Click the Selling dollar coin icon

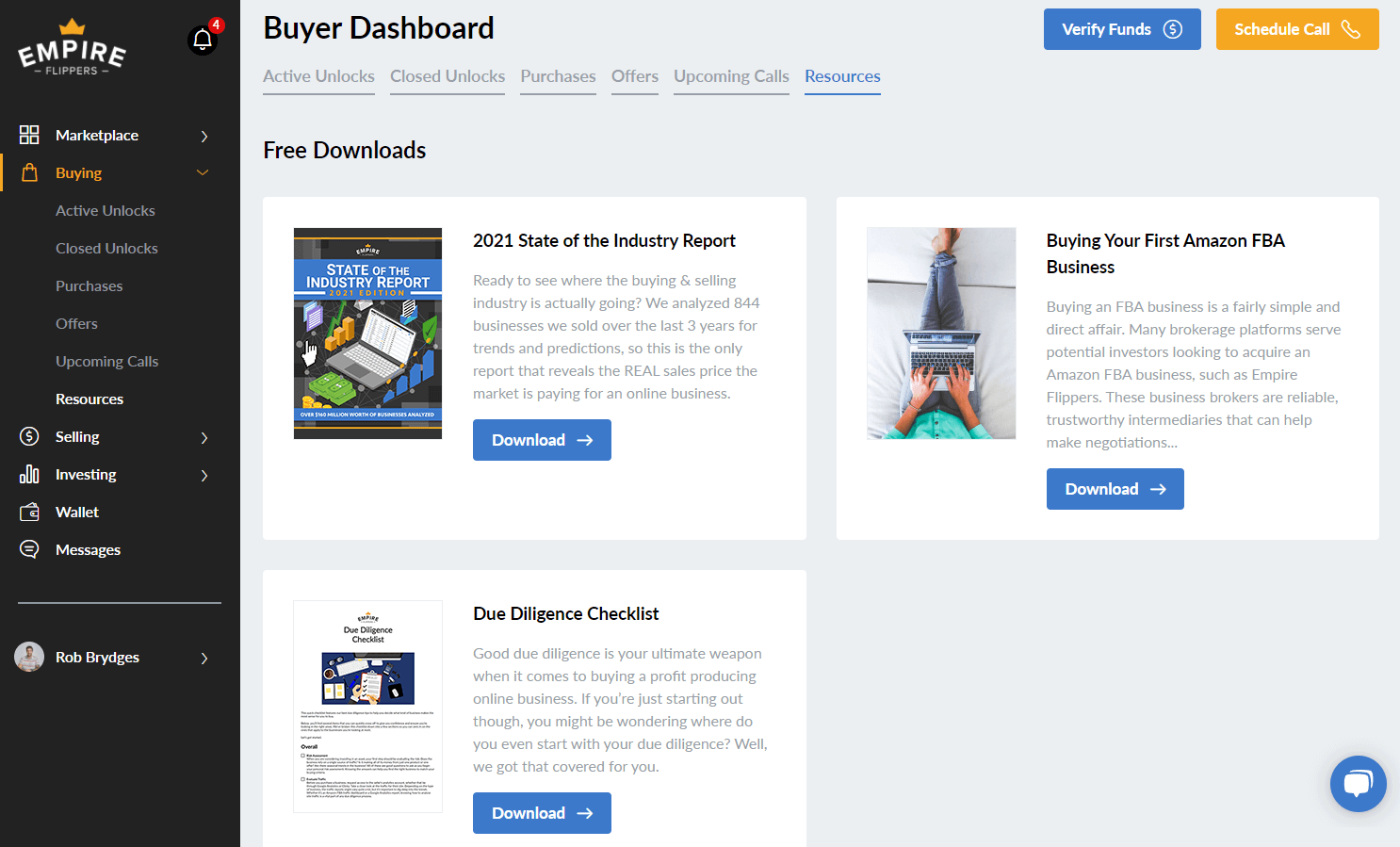point(29,436)
